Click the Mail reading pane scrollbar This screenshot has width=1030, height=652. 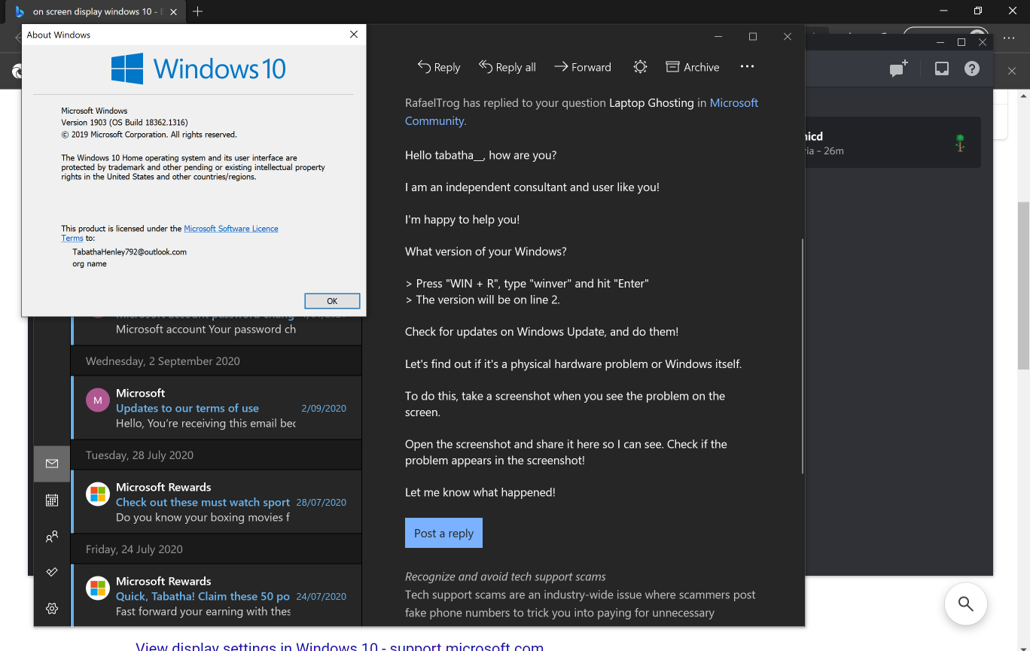point(802,356)
